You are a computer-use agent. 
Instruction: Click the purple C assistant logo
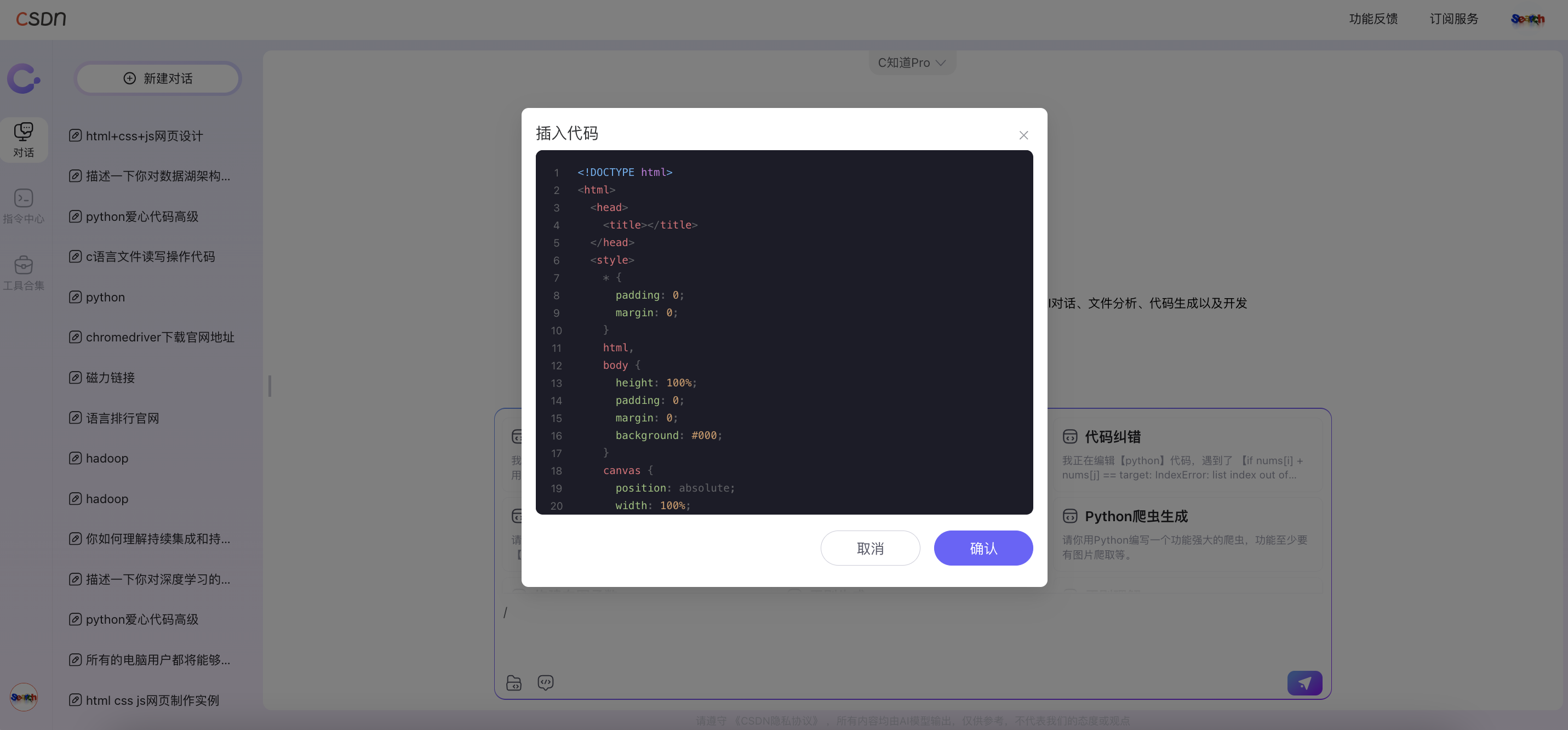point(24,78)
